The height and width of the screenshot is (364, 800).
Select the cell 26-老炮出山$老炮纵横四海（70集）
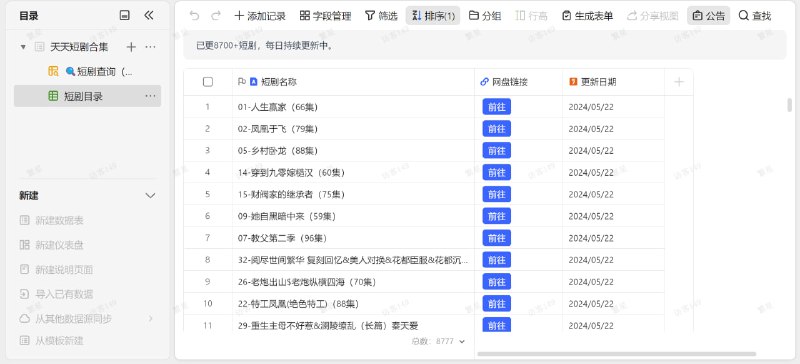tap(353, 281)
